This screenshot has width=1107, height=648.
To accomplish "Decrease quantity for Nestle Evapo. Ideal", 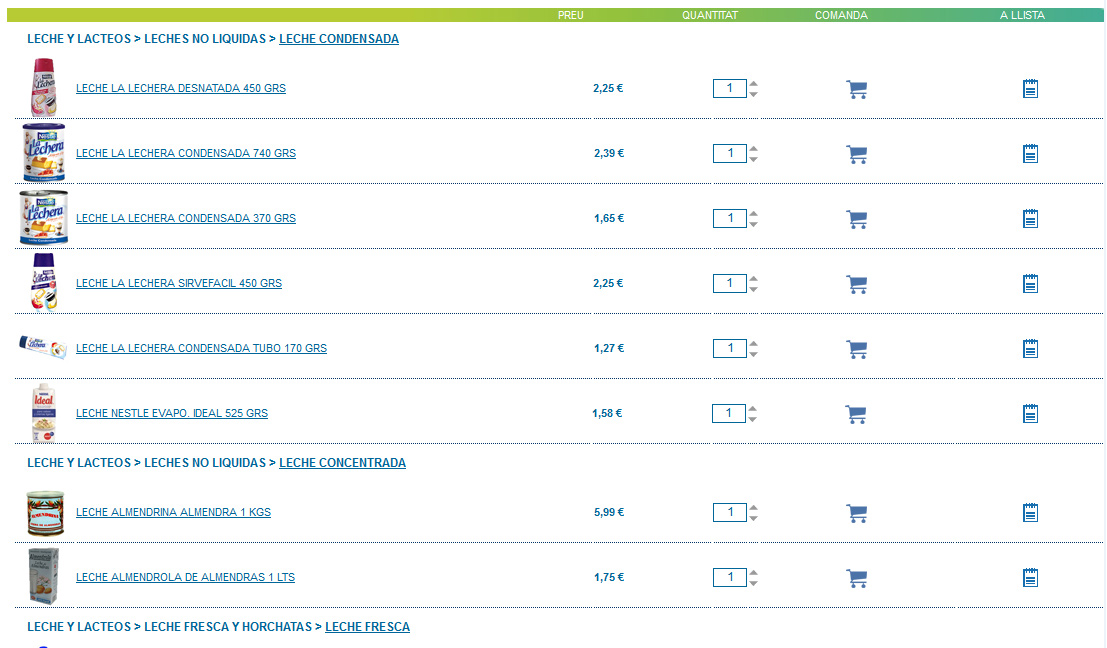I will click(x=753, y=419).
